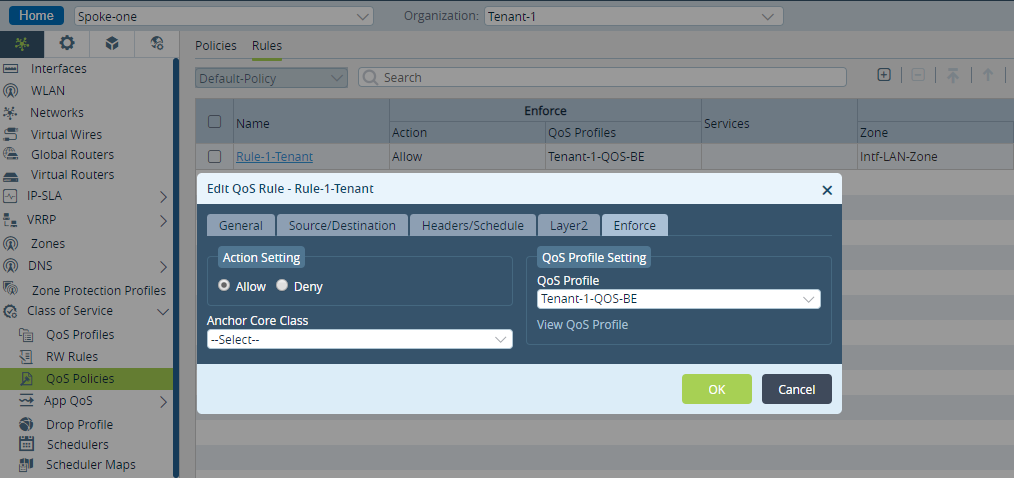
Task: Click the green OK button
Action: tap(717, 389)
